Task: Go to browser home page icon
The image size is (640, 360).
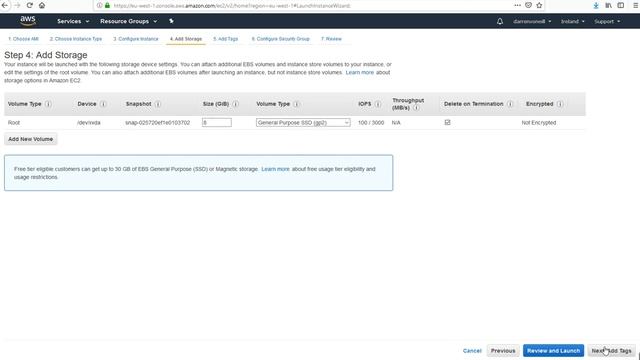Action: (x=42, y=5)
